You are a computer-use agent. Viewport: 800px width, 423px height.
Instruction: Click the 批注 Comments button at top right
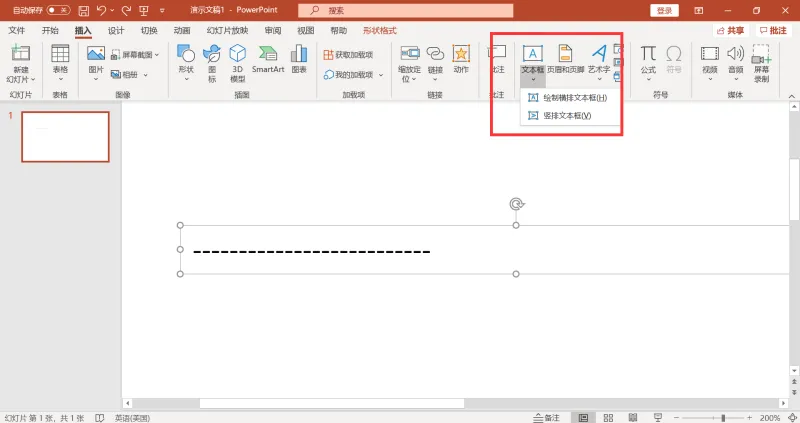click(x=773, y=31)
